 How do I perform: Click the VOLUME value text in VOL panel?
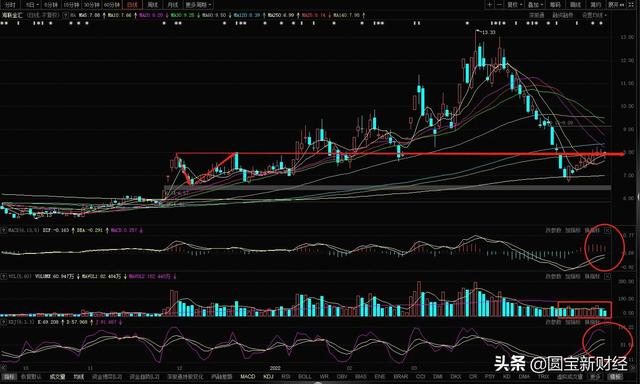coord(54,276)
